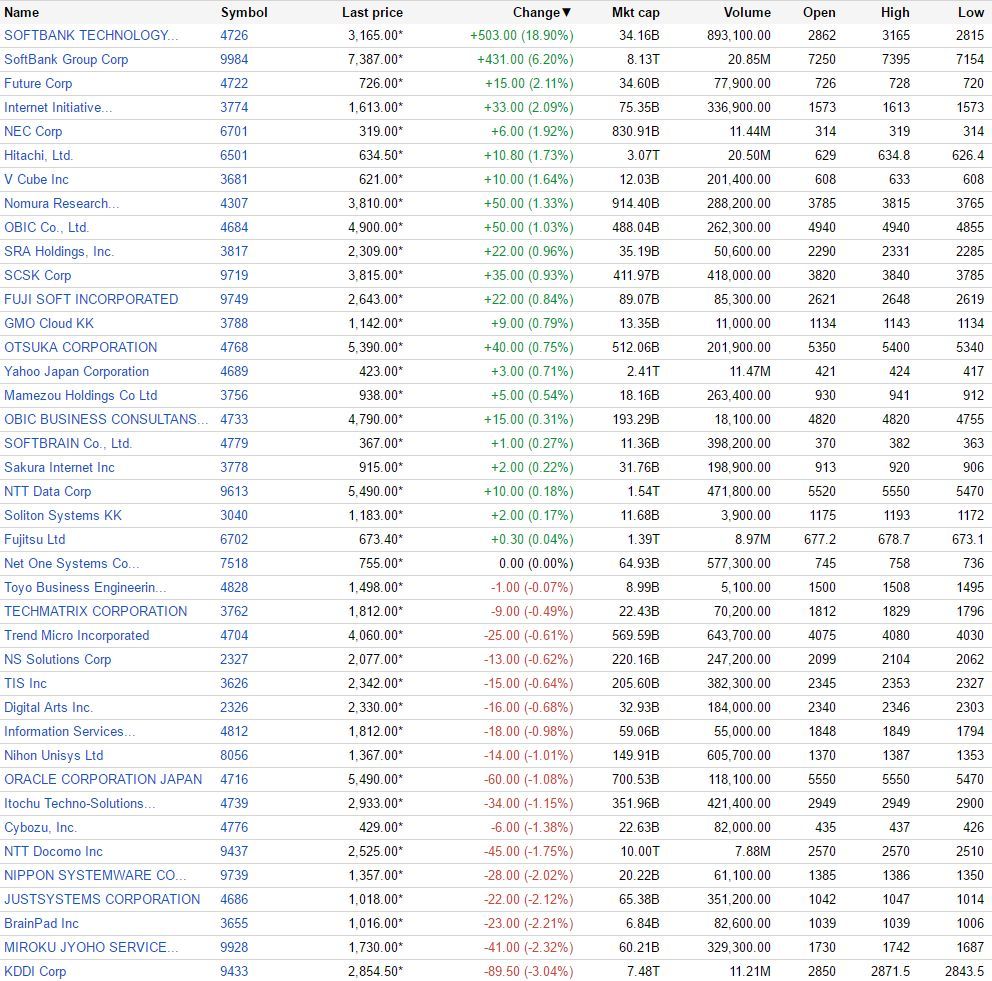Sort table by High header
Viewport: 992px width, 981px height.
point(895,13)
